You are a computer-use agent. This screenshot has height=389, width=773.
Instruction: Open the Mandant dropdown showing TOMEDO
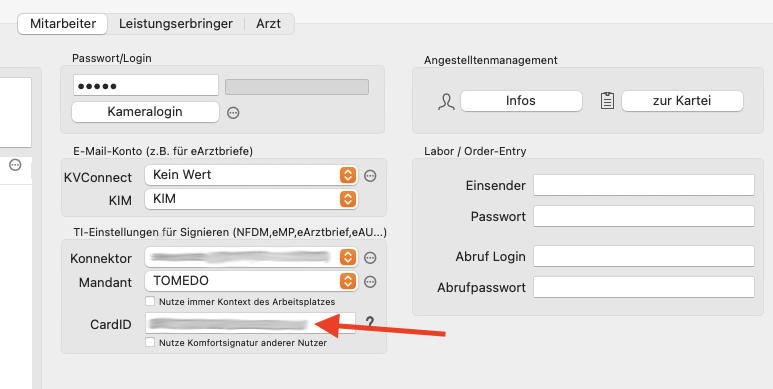click(251, 281)
